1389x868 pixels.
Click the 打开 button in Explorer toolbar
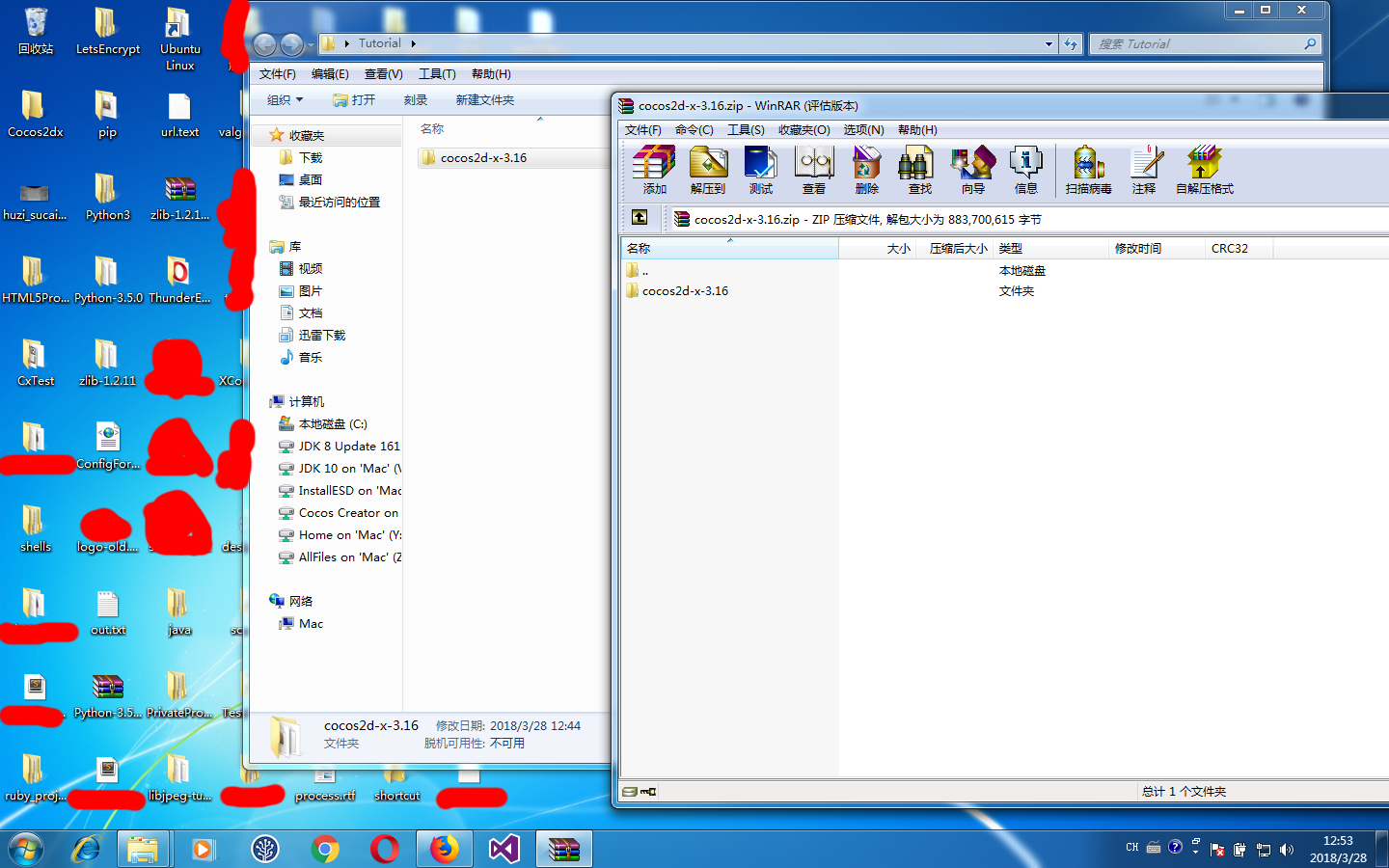point(354,100)
